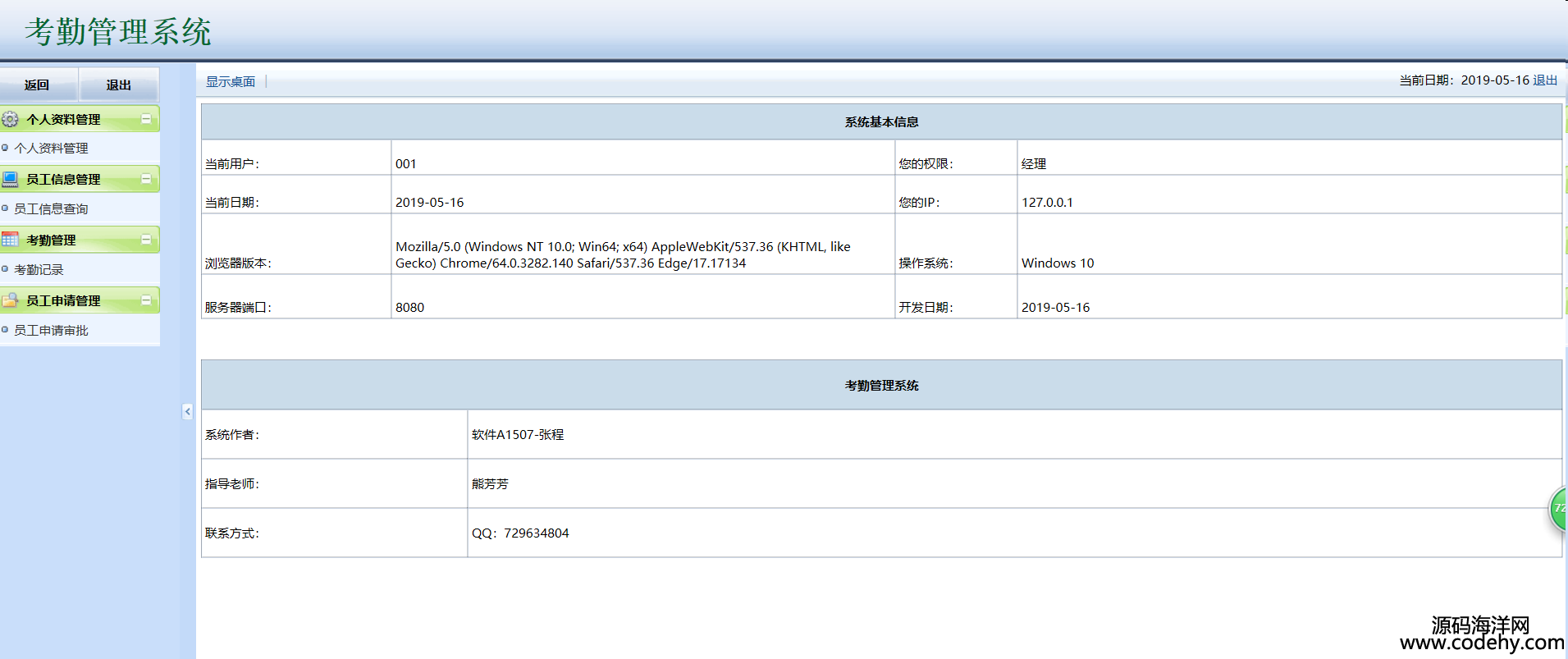Click the 联系方式: label
This screenshot has height=659, width=1568.
pyautogui.click(x=232, y=533)
